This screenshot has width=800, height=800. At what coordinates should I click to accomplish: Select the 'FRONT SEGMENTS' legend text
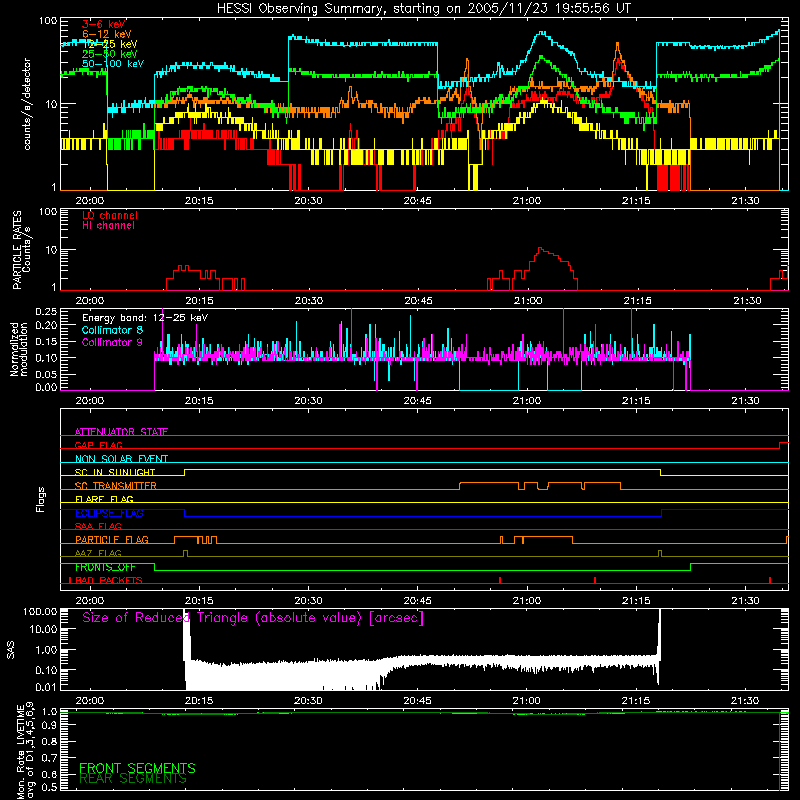(x=137, y=768)
